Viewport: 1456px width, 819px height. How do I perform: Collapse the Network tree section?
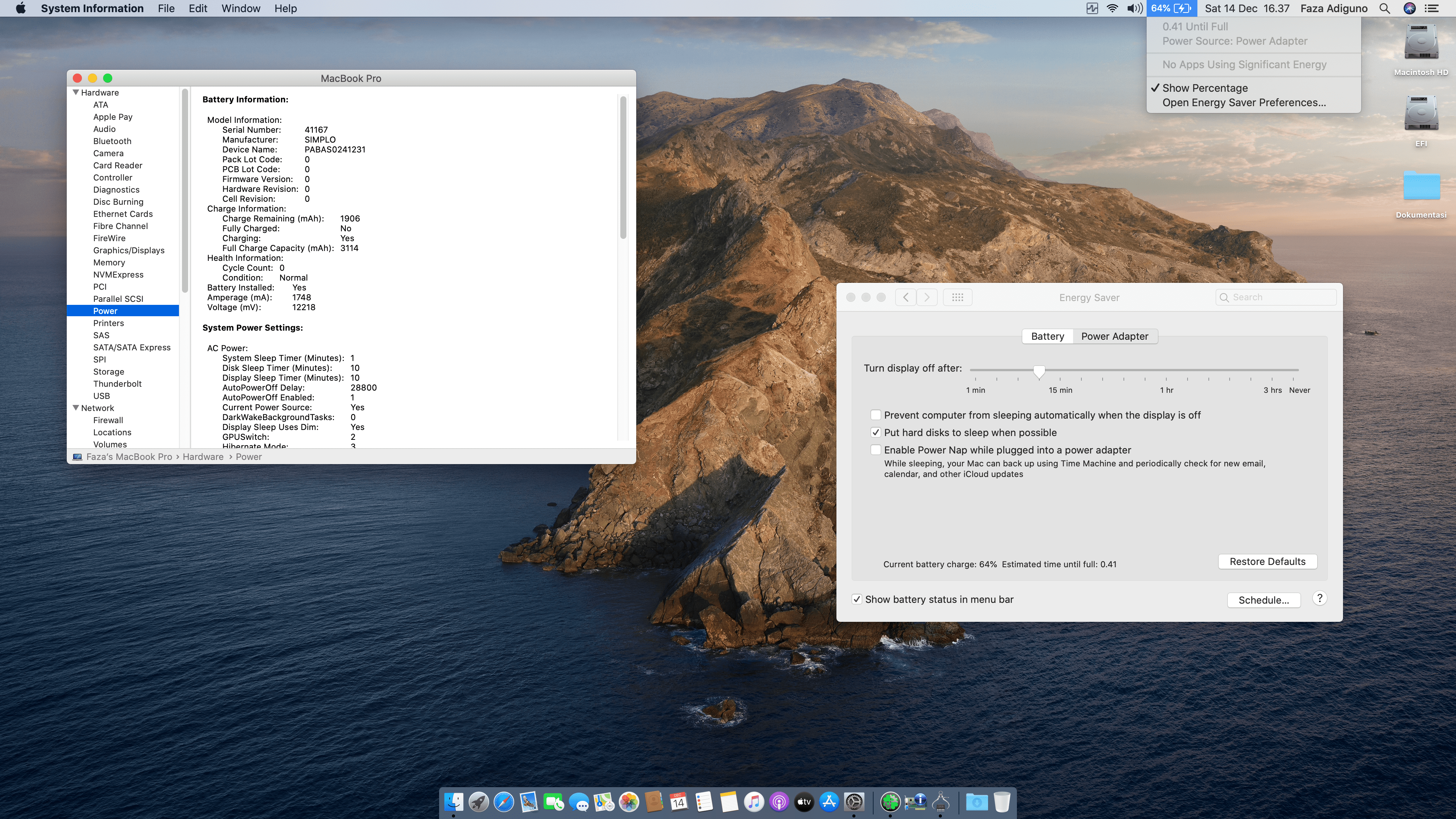pyautogui.click(x=76, y=408)
